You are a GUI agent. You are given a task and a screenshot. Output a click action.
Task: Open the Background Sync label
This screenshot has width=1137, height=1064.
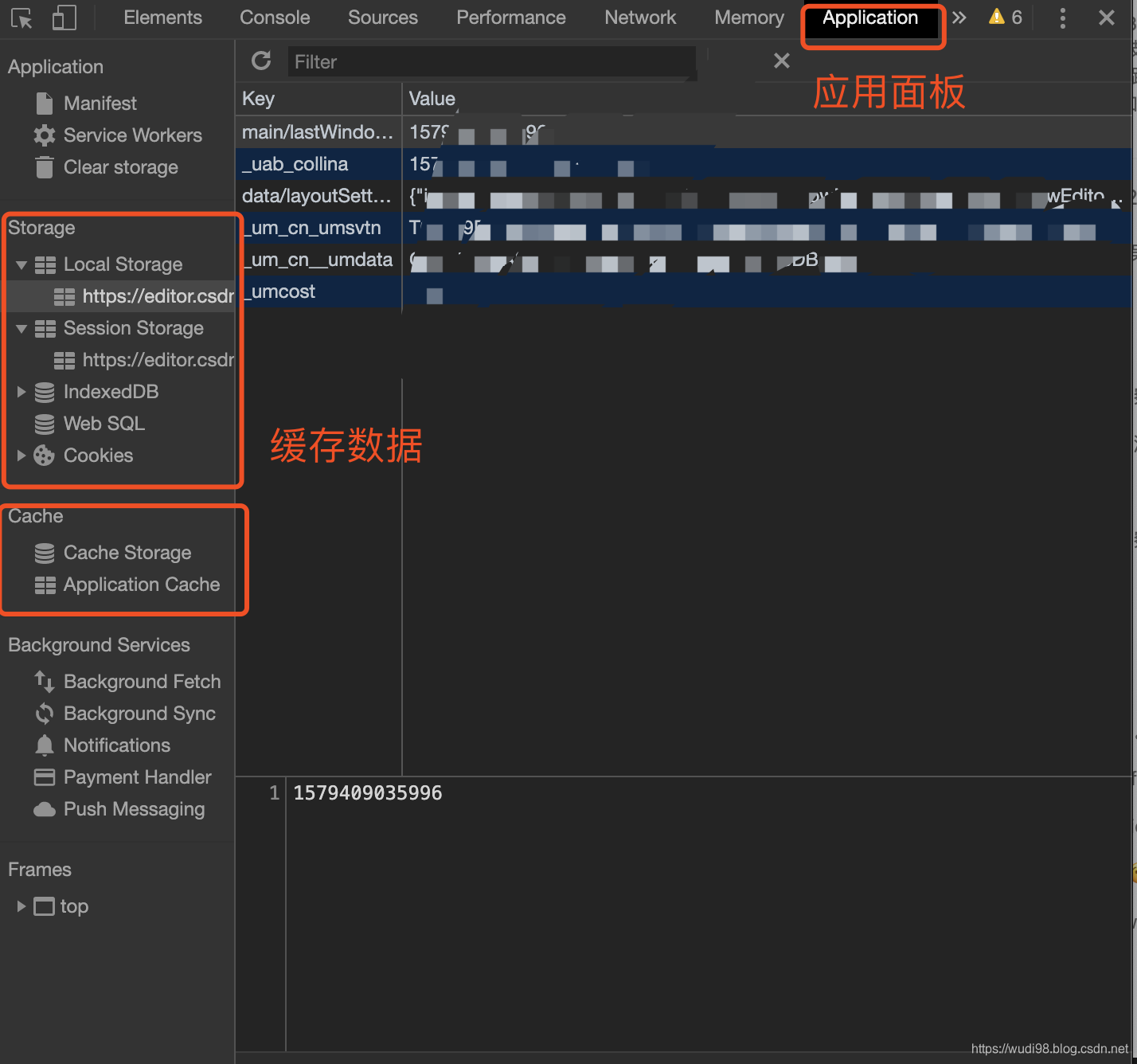[x=139, y=714]
